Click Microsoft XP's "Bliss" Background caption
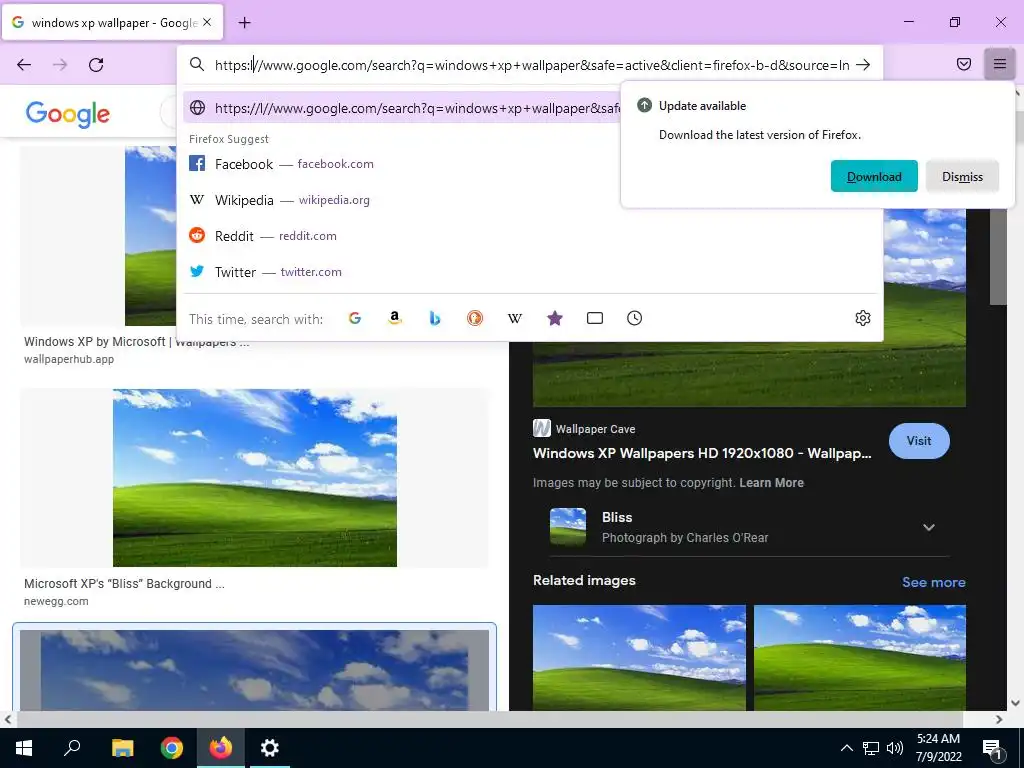Screen dimensions: 1024x768 coord(124,584)
